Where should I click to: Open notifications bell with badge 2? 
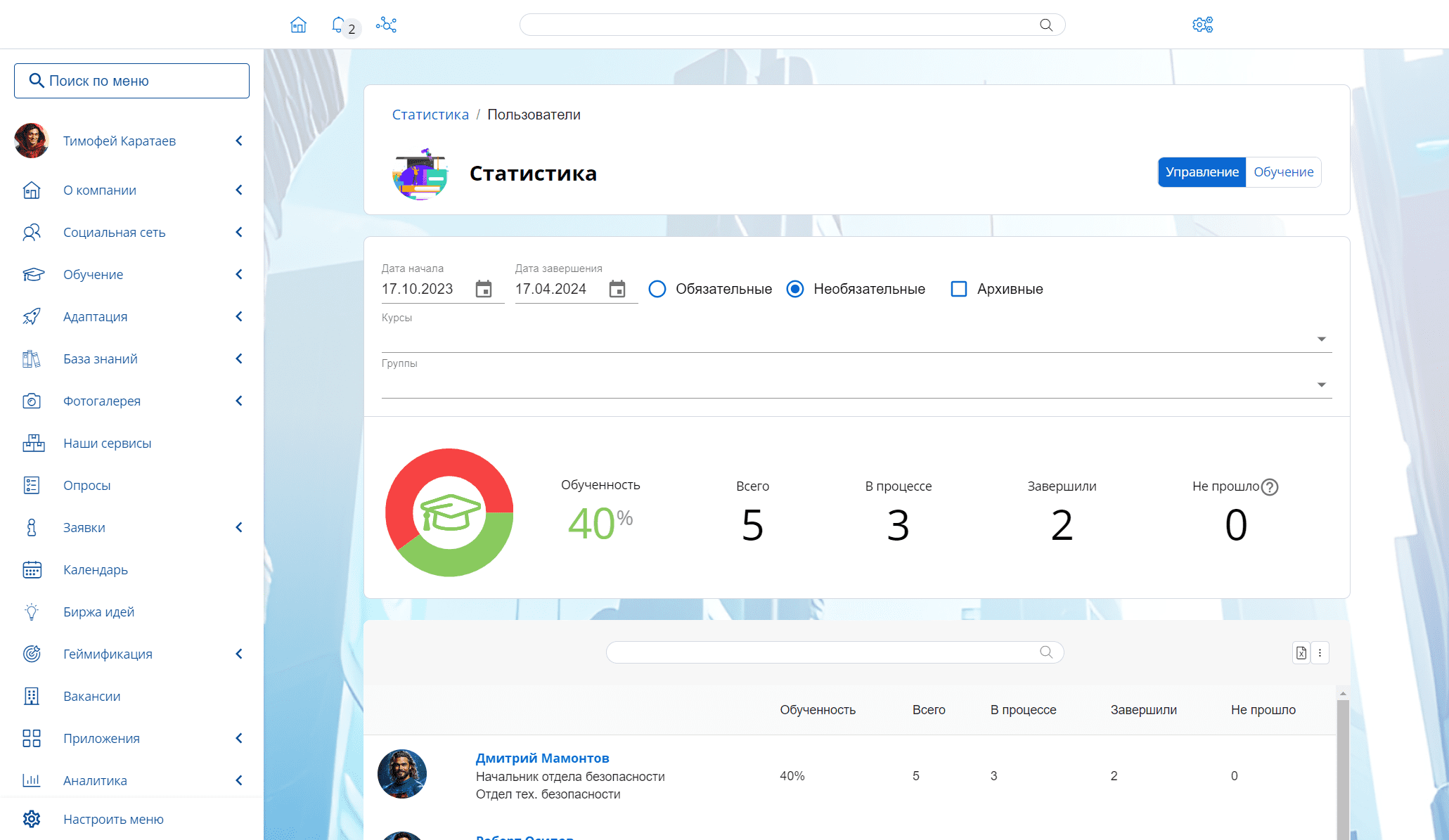click(340, 25)
